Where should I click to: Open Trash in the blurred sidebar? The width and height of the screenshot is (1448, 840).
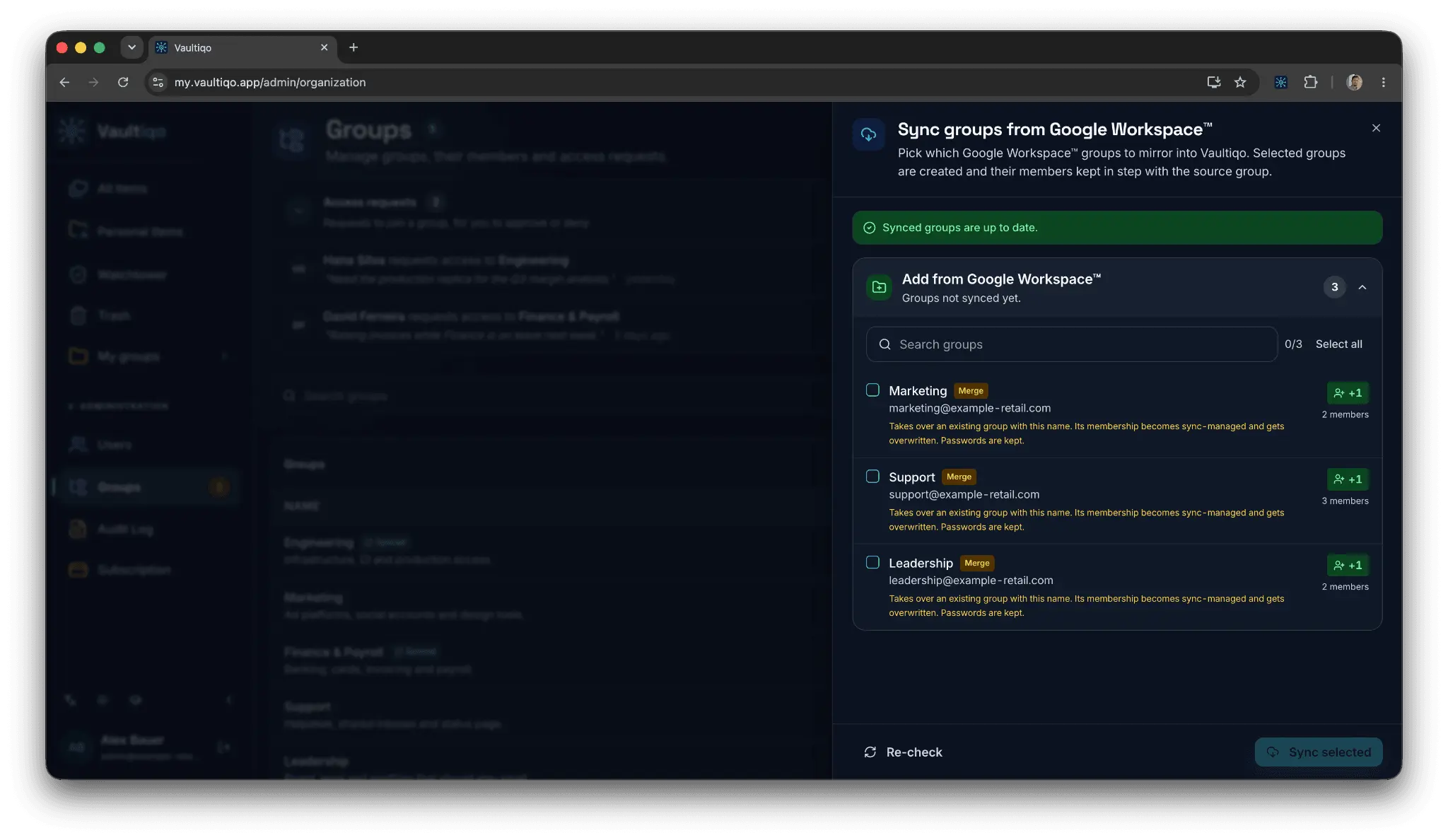coord(114,315)
